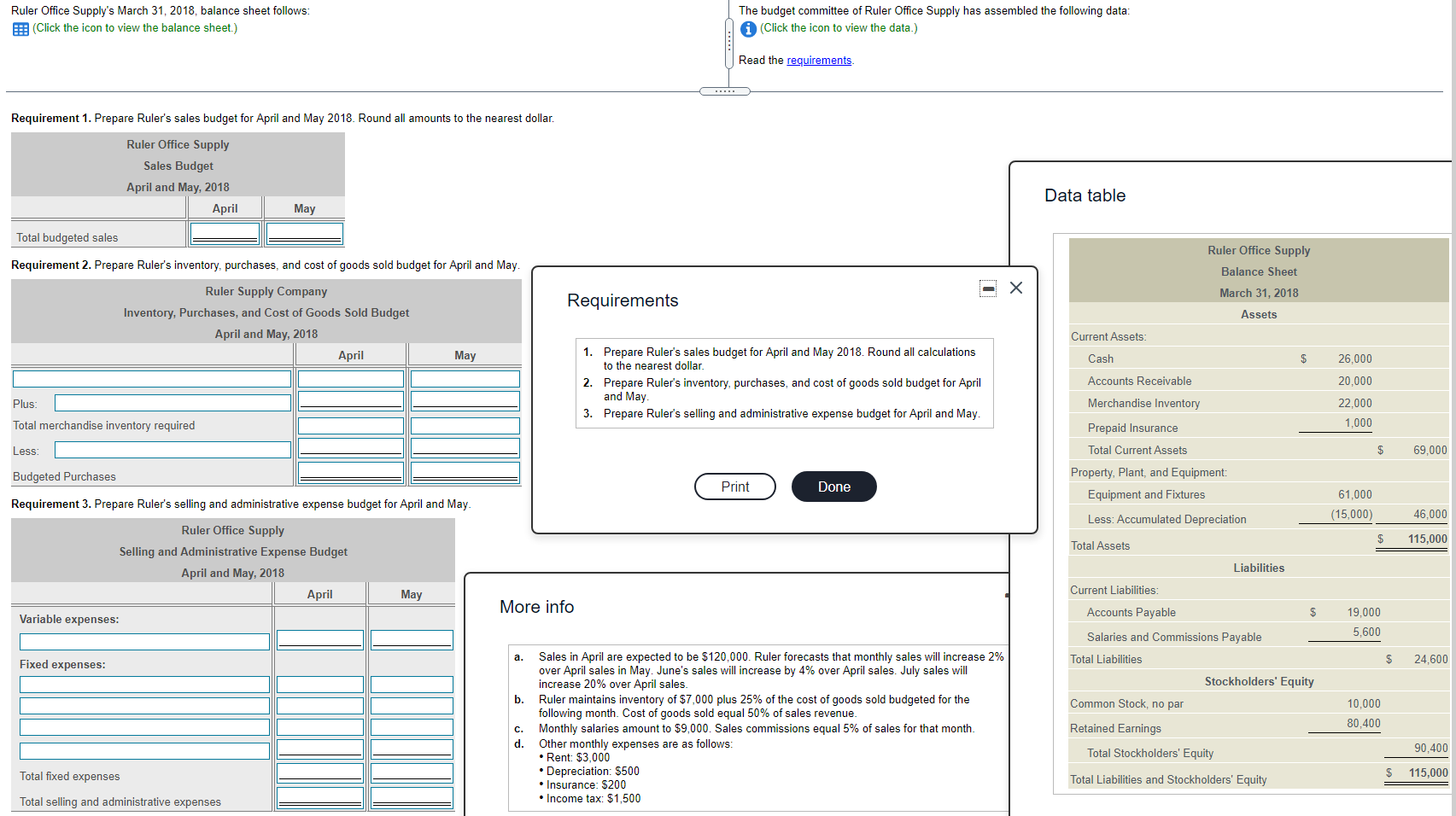Viewport: 1456px width, 816px height.
Task: Click Retained Earnings value 80,400
Action: coord(1364,724)
